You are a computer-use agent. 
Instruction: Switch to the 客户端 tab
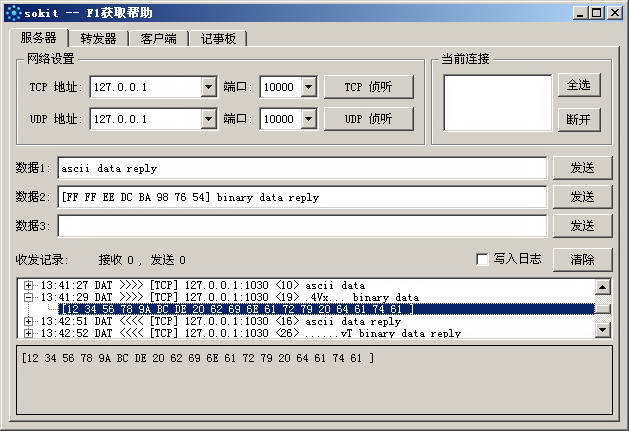coord(158,39)
